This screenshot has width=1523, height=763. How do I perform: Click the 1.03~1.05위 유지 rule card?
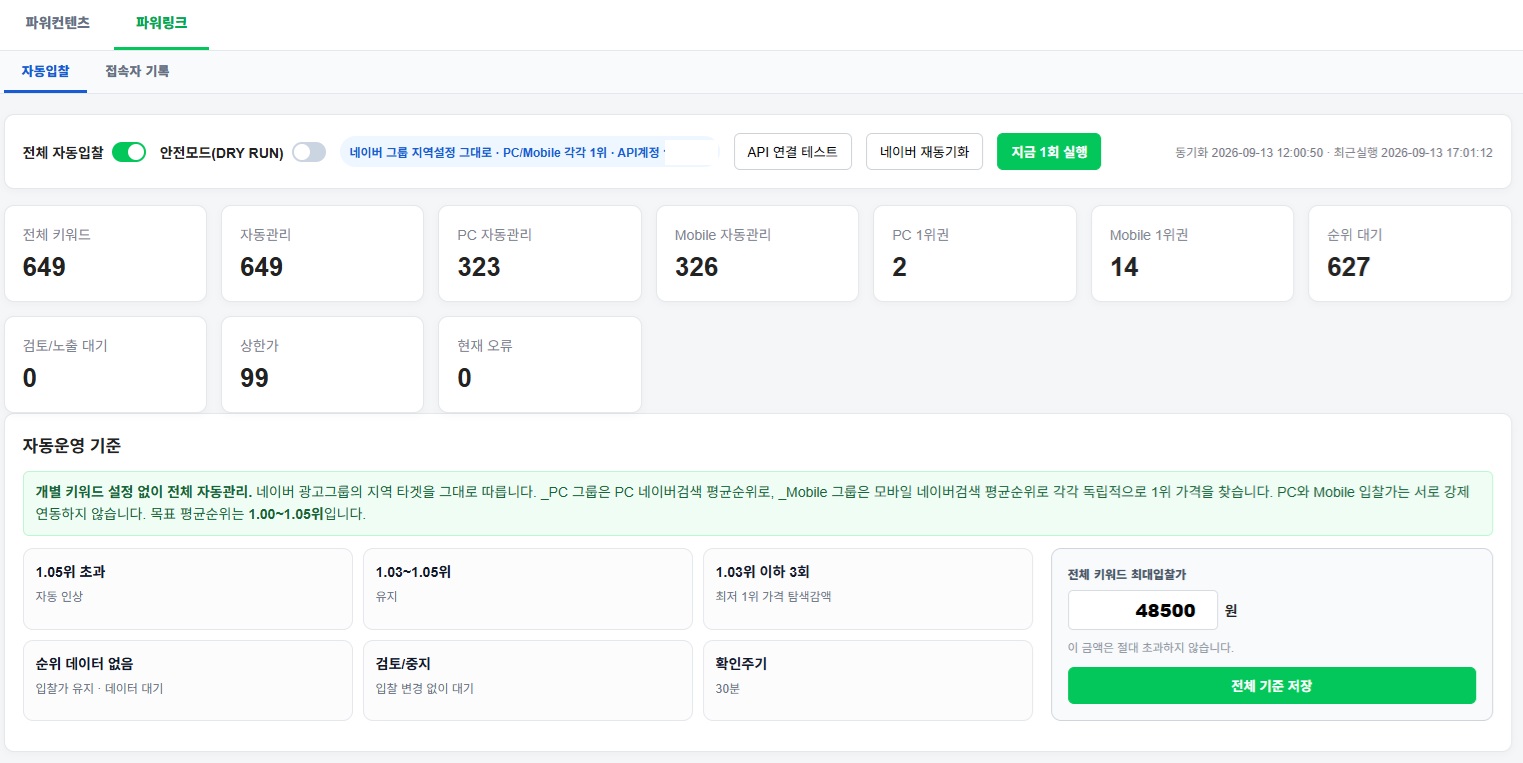pos(528,589)
